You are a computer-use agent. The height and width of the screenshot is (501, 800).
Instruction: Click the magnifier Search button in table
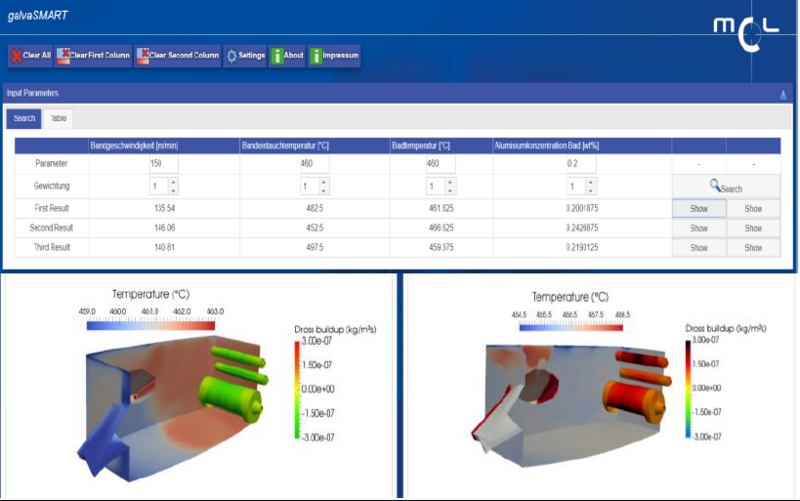point(726,187)
